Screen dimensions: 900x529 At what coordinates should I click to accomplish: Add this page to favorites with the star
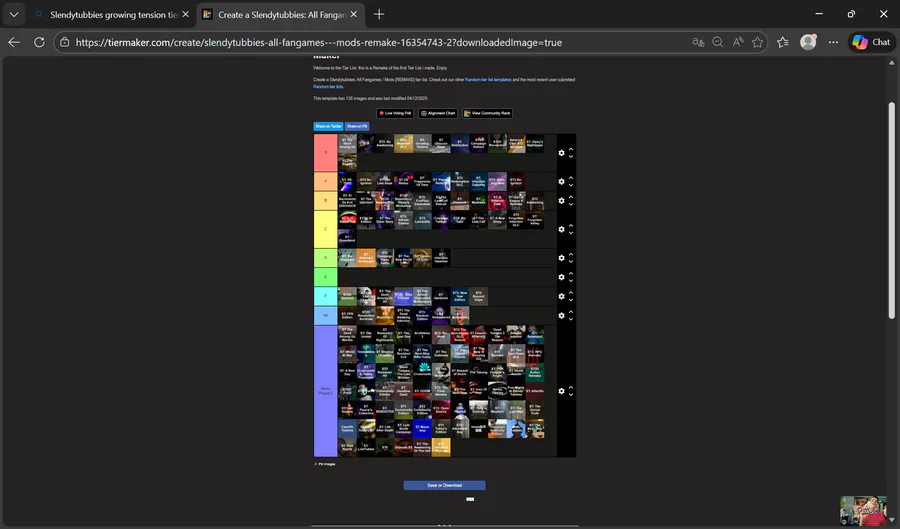click(758, 42)
